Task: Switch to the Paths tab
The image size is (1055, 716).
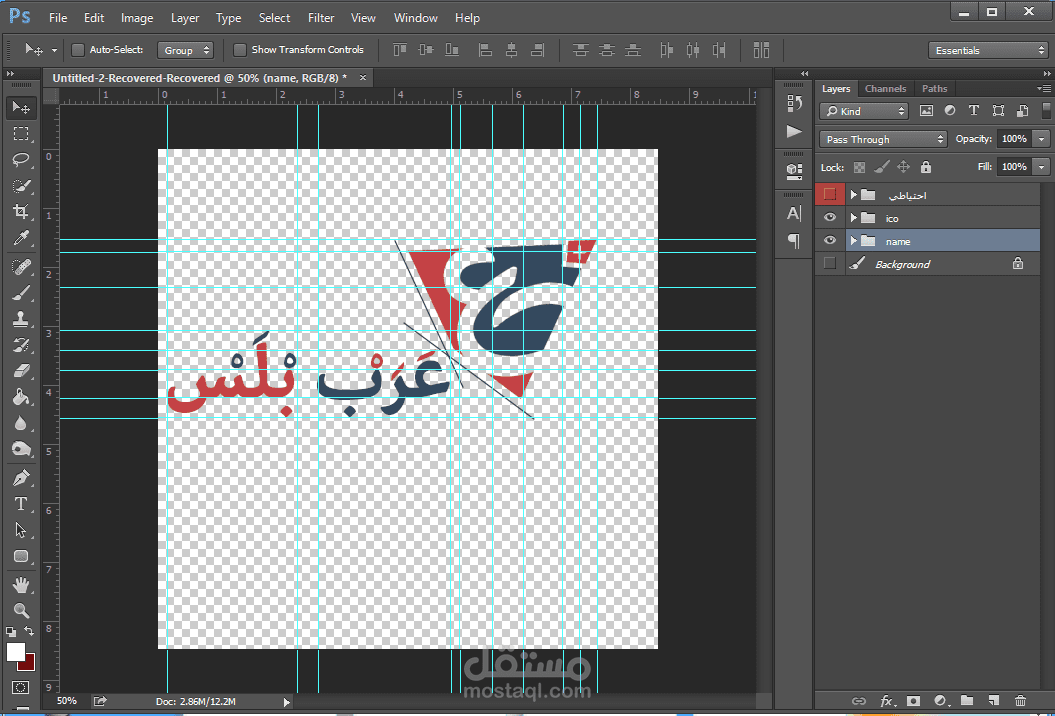Action: [935, 89]
